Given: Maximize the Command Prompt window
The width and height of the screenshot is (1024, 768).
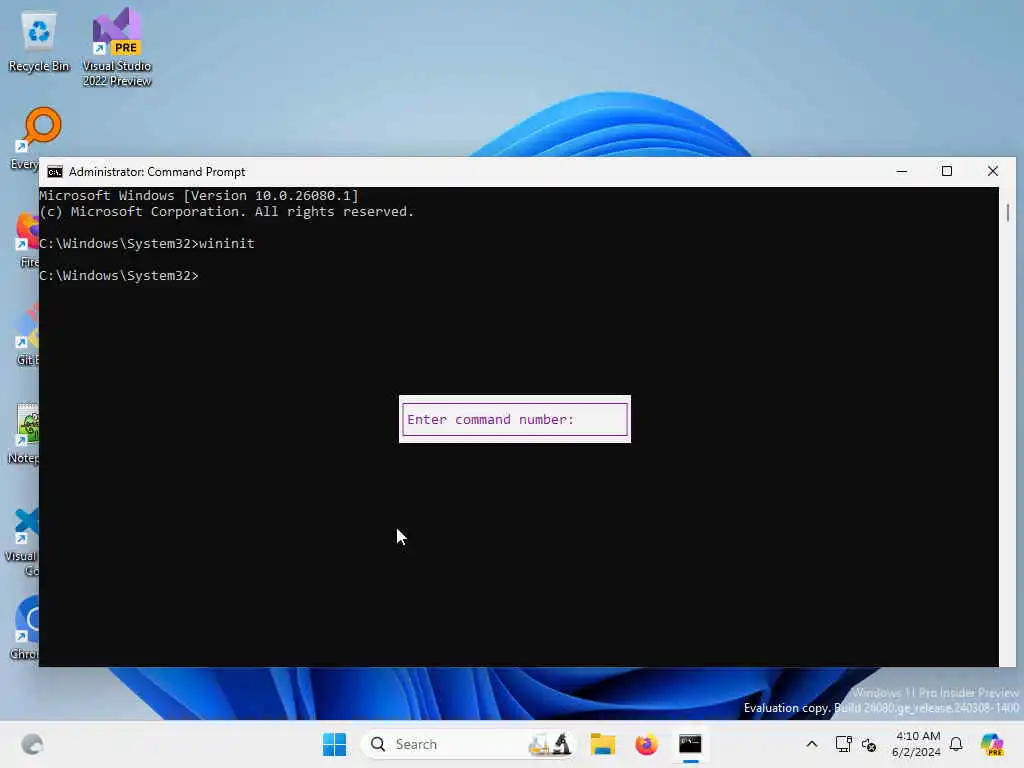Looking at the screenshot, I should pyautogui.click(x=947, y=172).
